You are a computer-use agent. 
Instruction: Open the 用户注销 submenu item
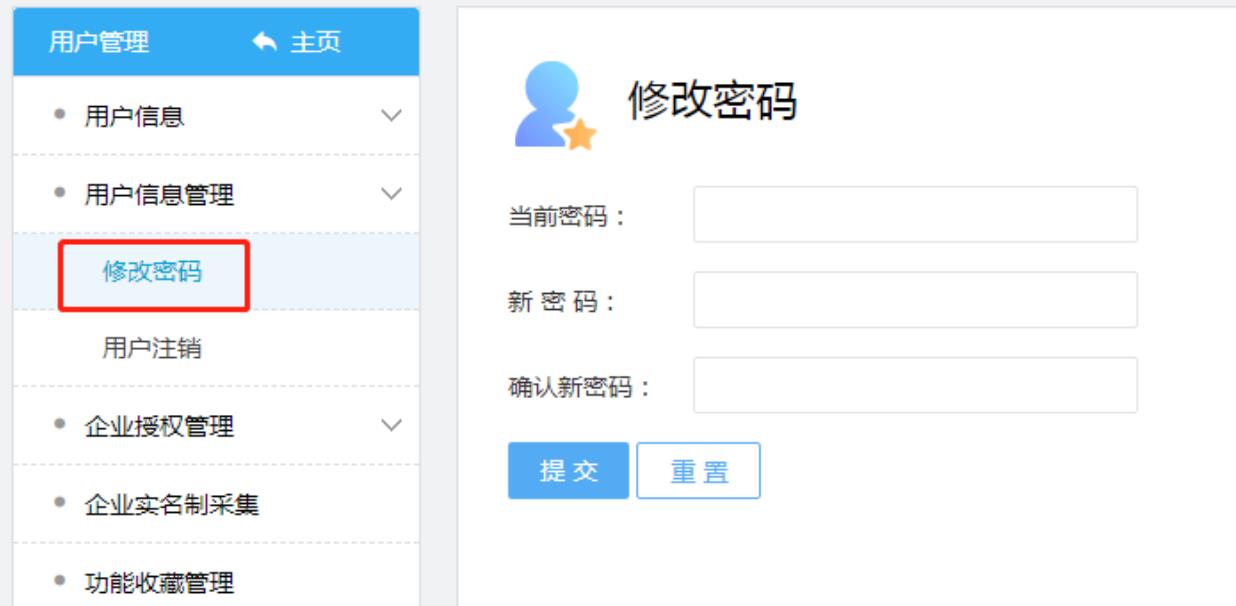click(x=152, y=349)
